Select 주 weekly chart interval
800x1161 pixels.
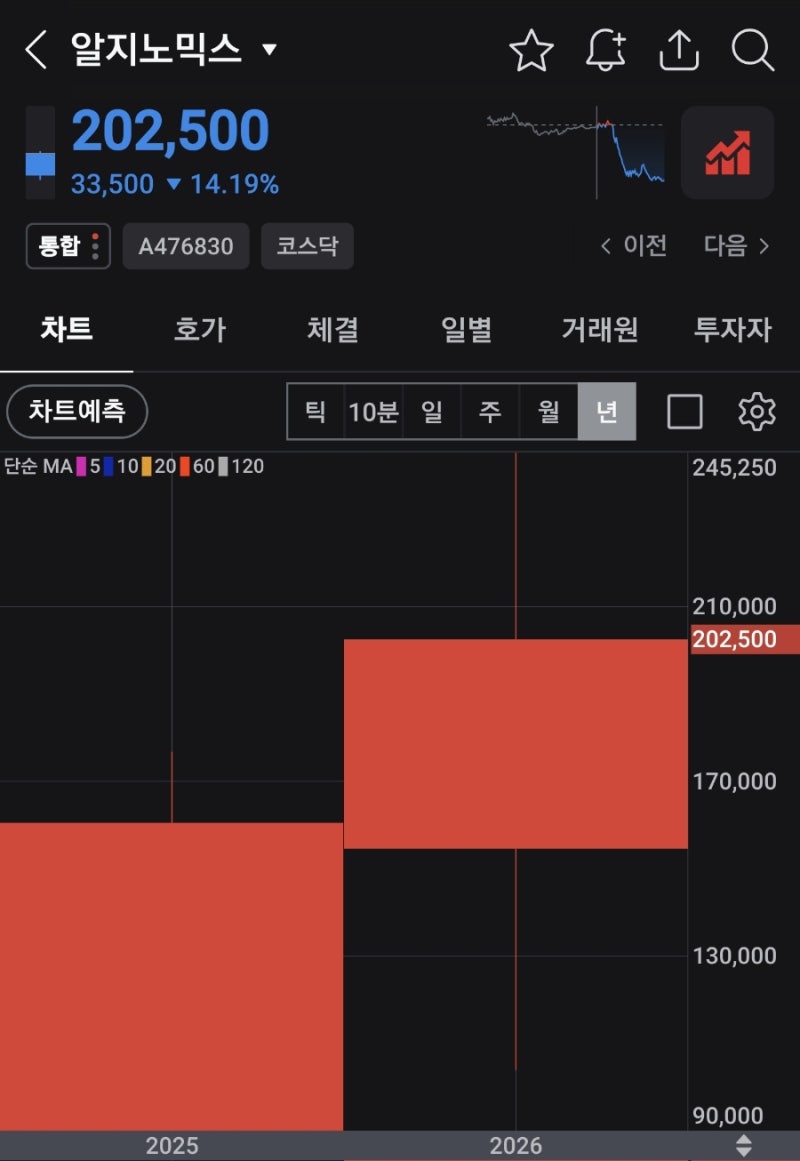490,412
